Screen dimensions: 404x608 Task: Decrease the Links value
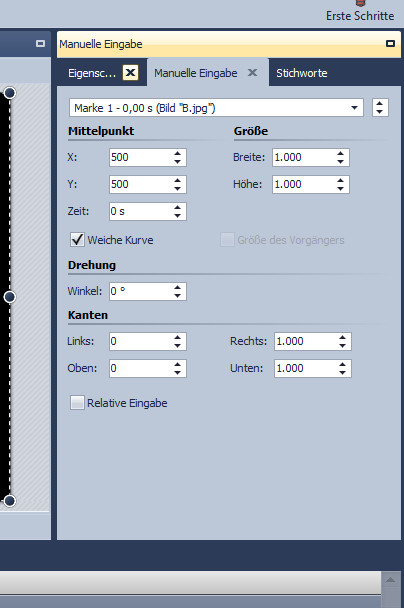[x=178, y=345]
